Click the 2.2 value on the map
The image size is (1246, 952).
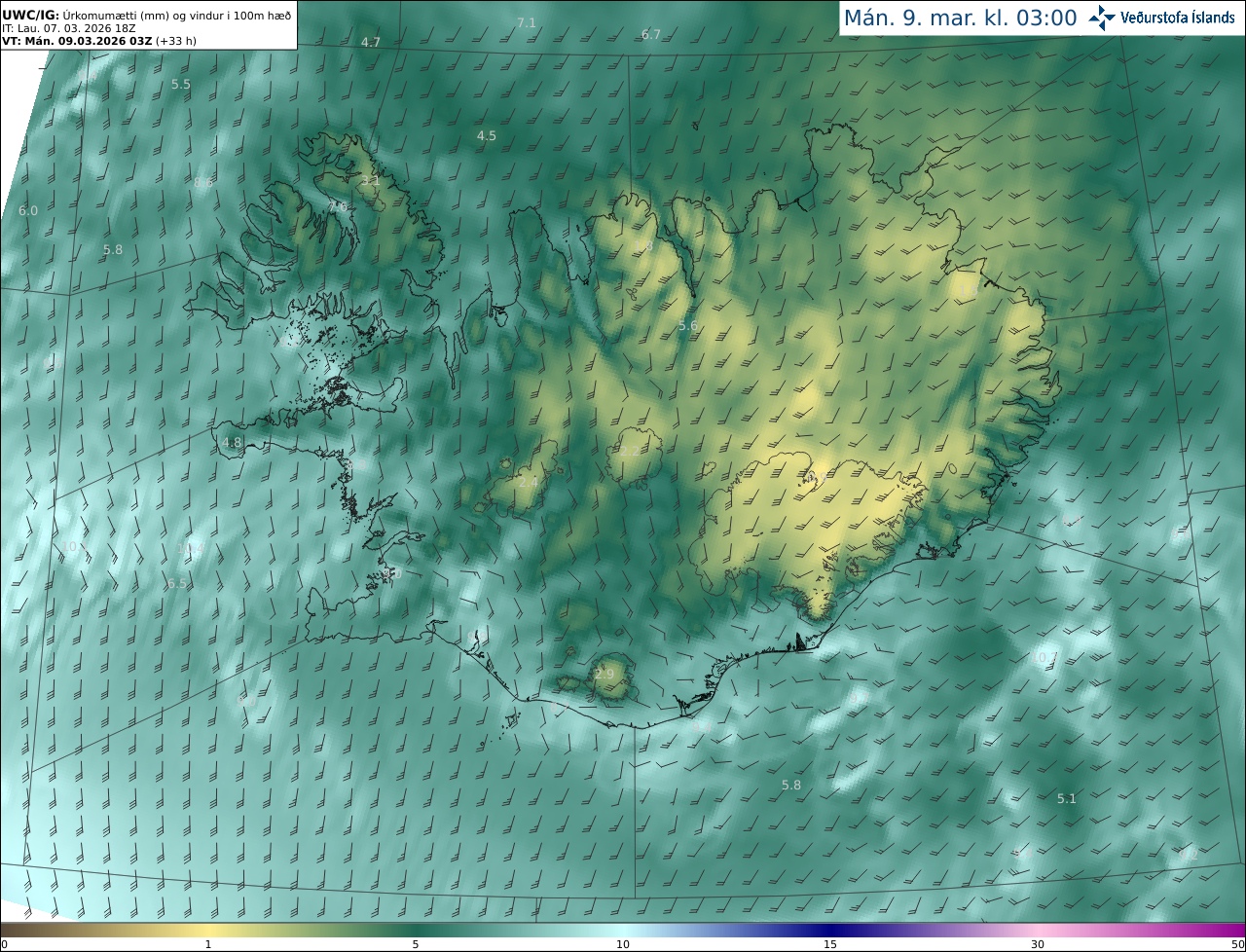[632, 452]
